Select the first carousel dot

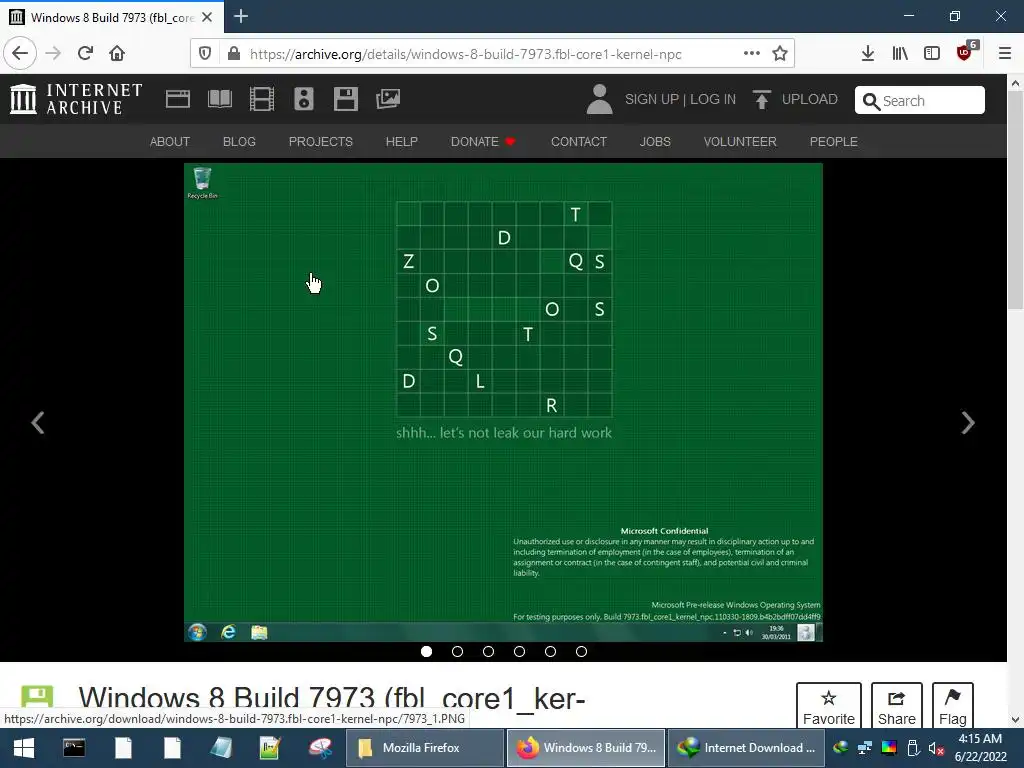(426, 651)
